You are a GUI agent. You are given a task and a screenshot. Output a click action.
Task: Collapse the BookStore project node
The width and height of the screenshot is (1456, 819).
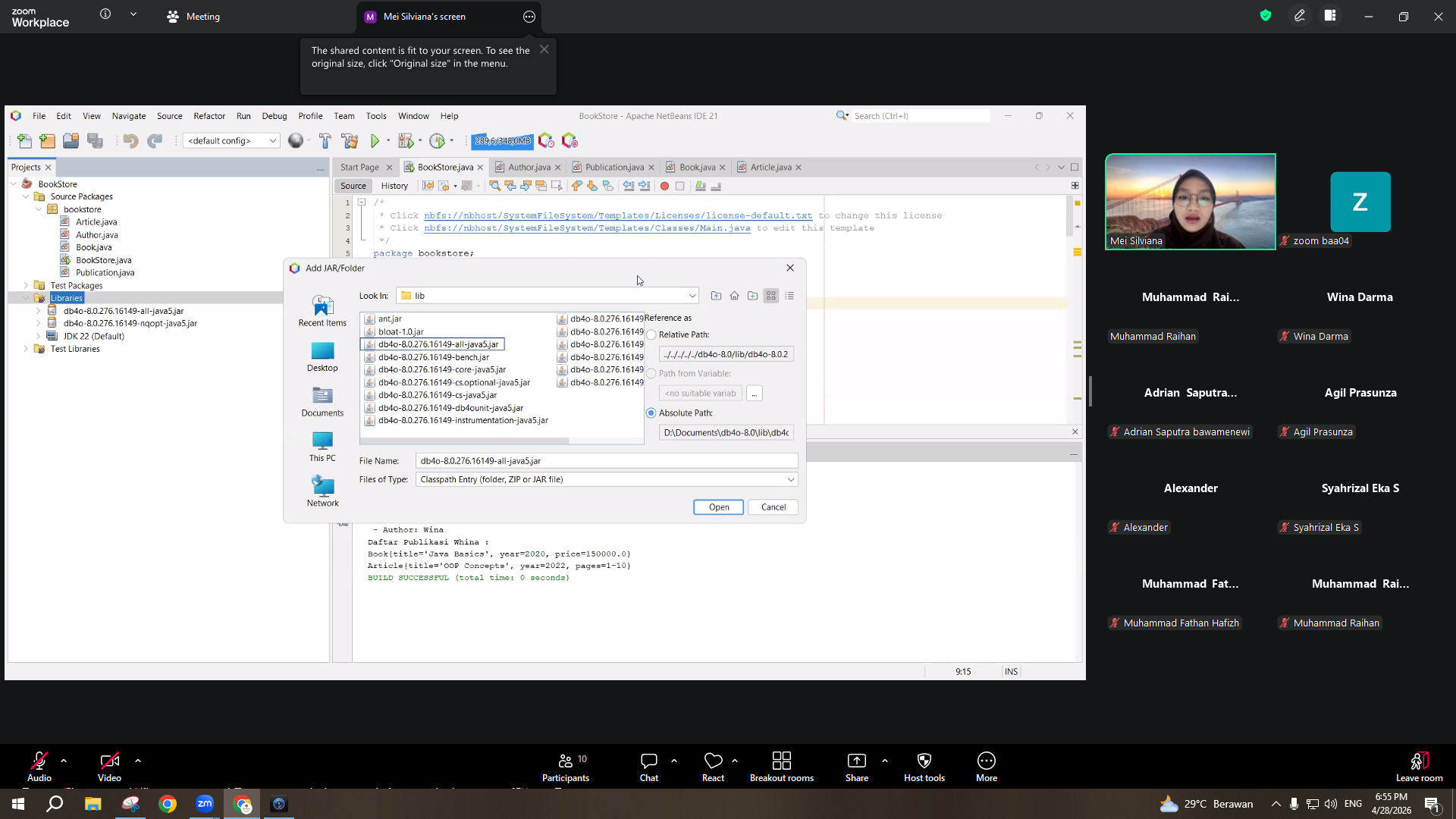[x=14, y=184]
